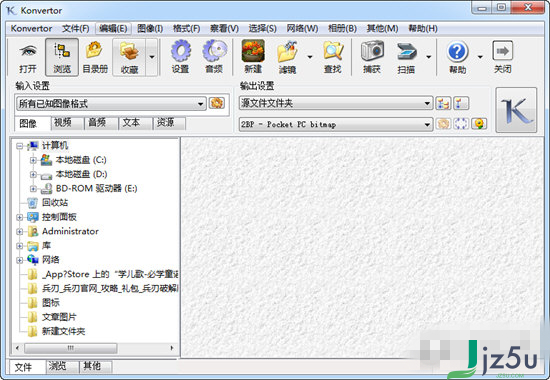Viewport: 550px width, 380px height.
Task: Expand BD-ROM 驱动器 (E:) node
Action: coord(33,189)
